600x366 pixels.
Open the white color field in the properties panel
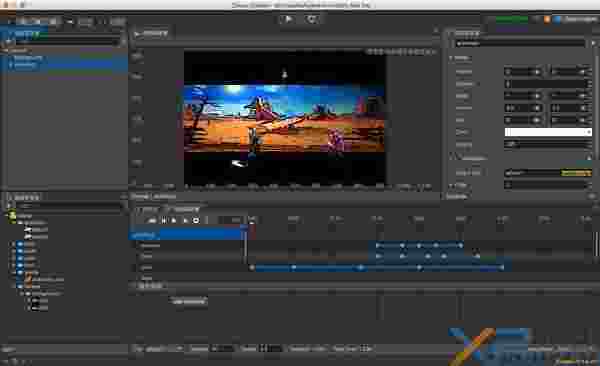(x=548, y=132)
